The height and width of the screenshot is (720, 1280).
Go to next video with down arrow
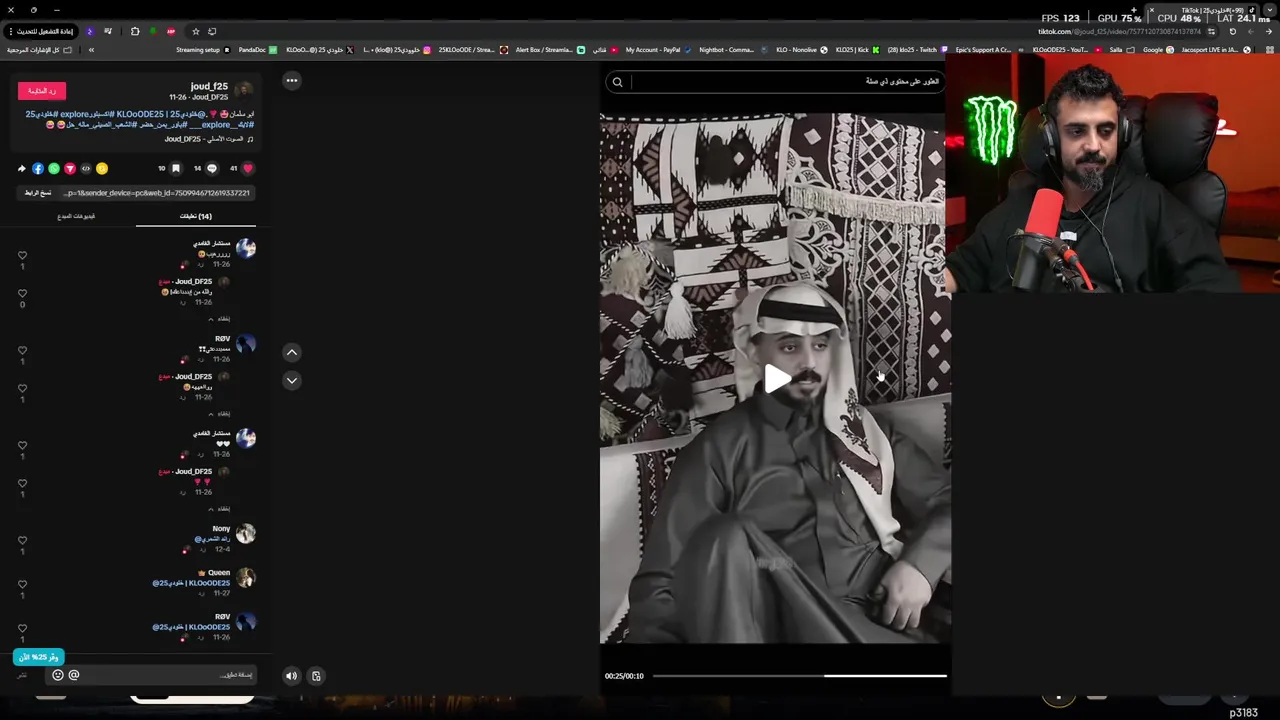point(292,380)
